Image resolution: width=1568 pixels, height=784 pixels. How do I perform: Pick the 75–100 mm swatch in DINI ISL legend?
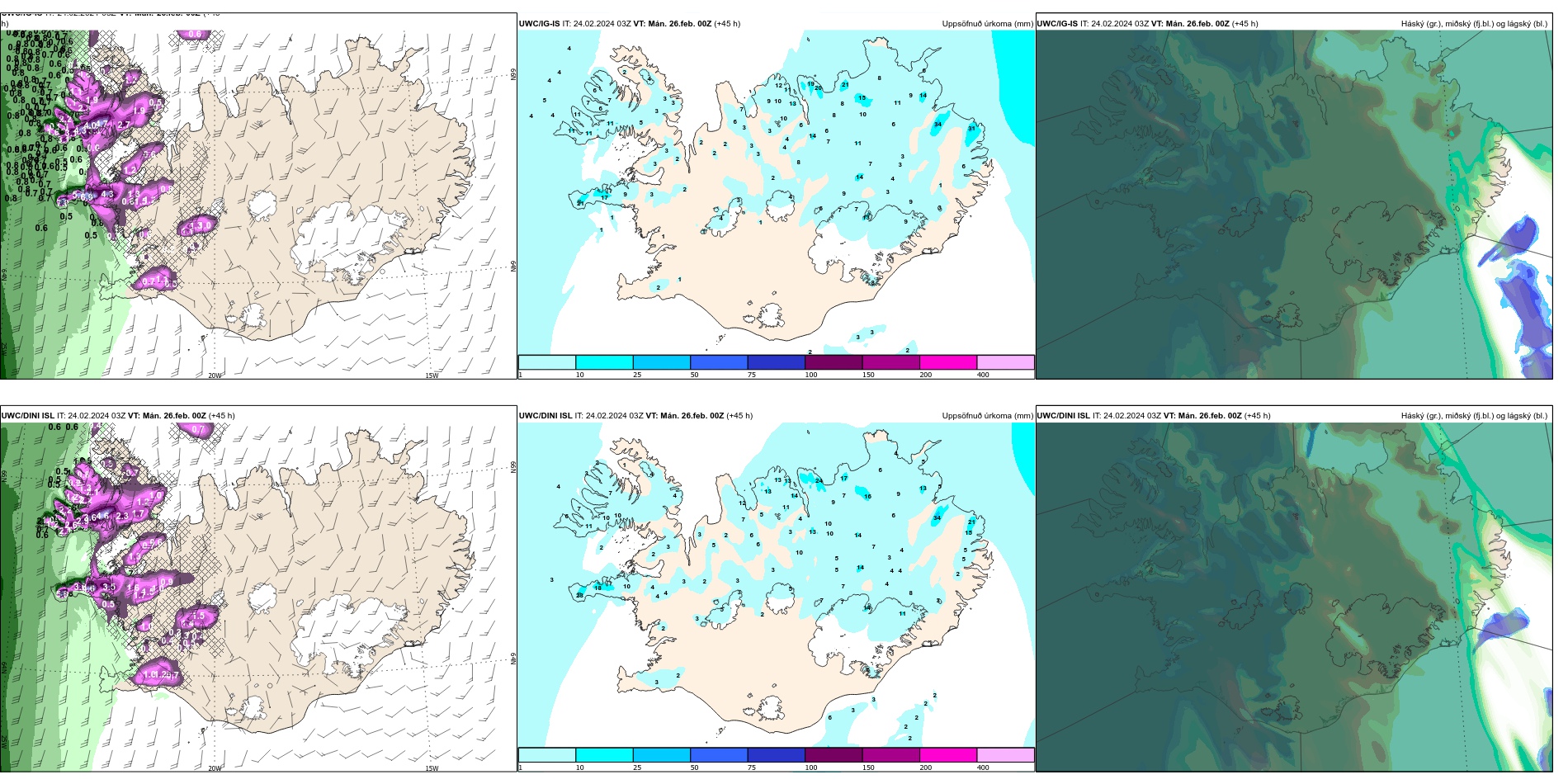[x=777, y=755]
